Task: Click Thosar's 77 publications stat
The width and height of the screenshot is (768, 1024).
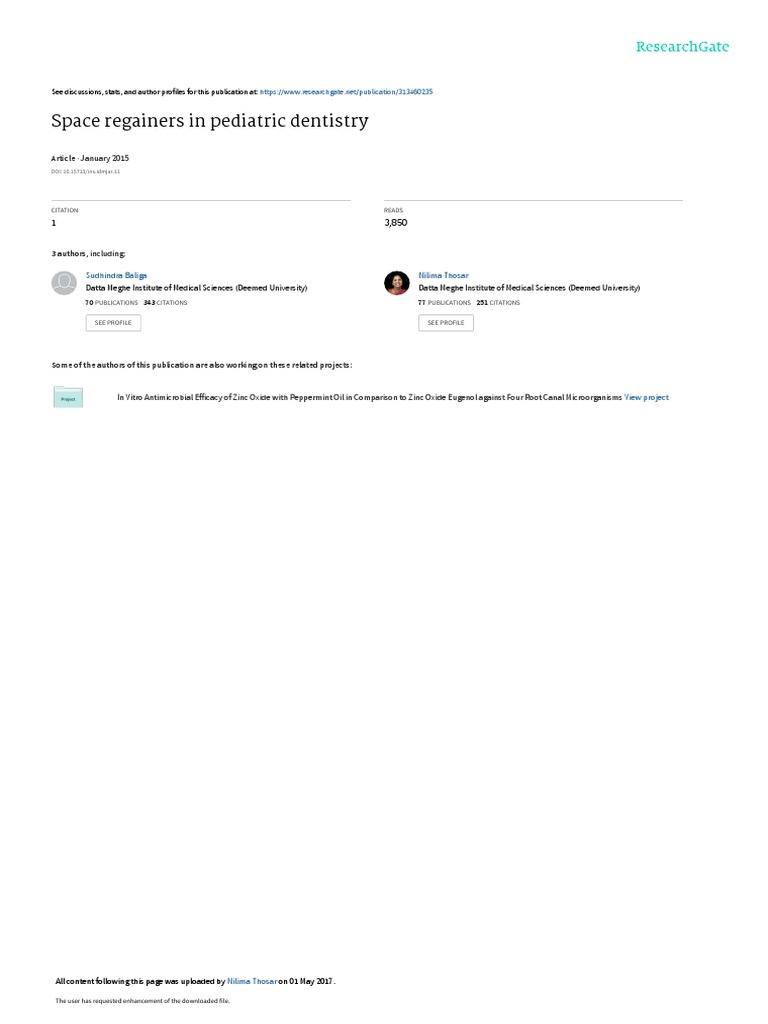Action: [445, 303]
